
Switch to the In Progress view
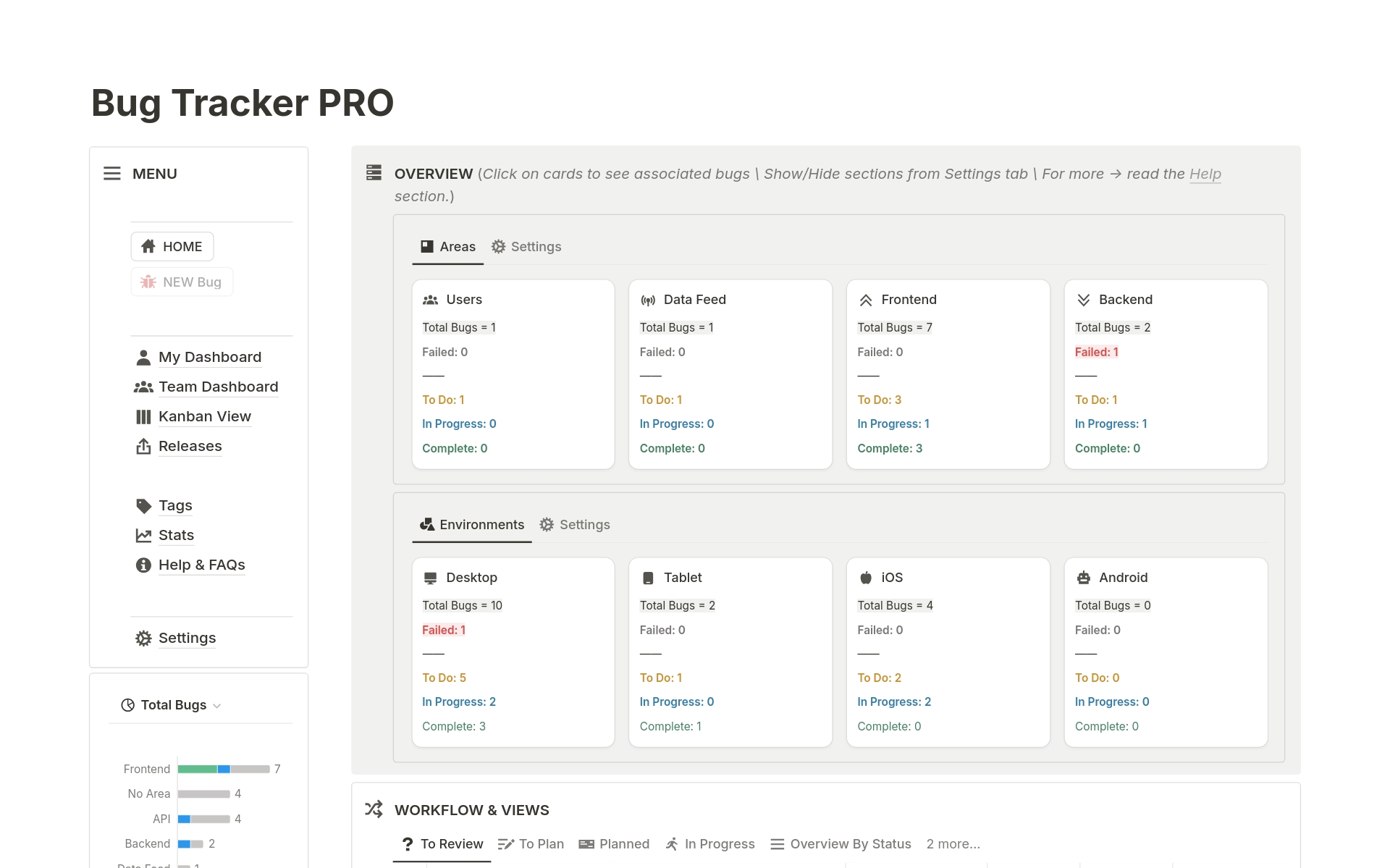click(x=710, y=844)
